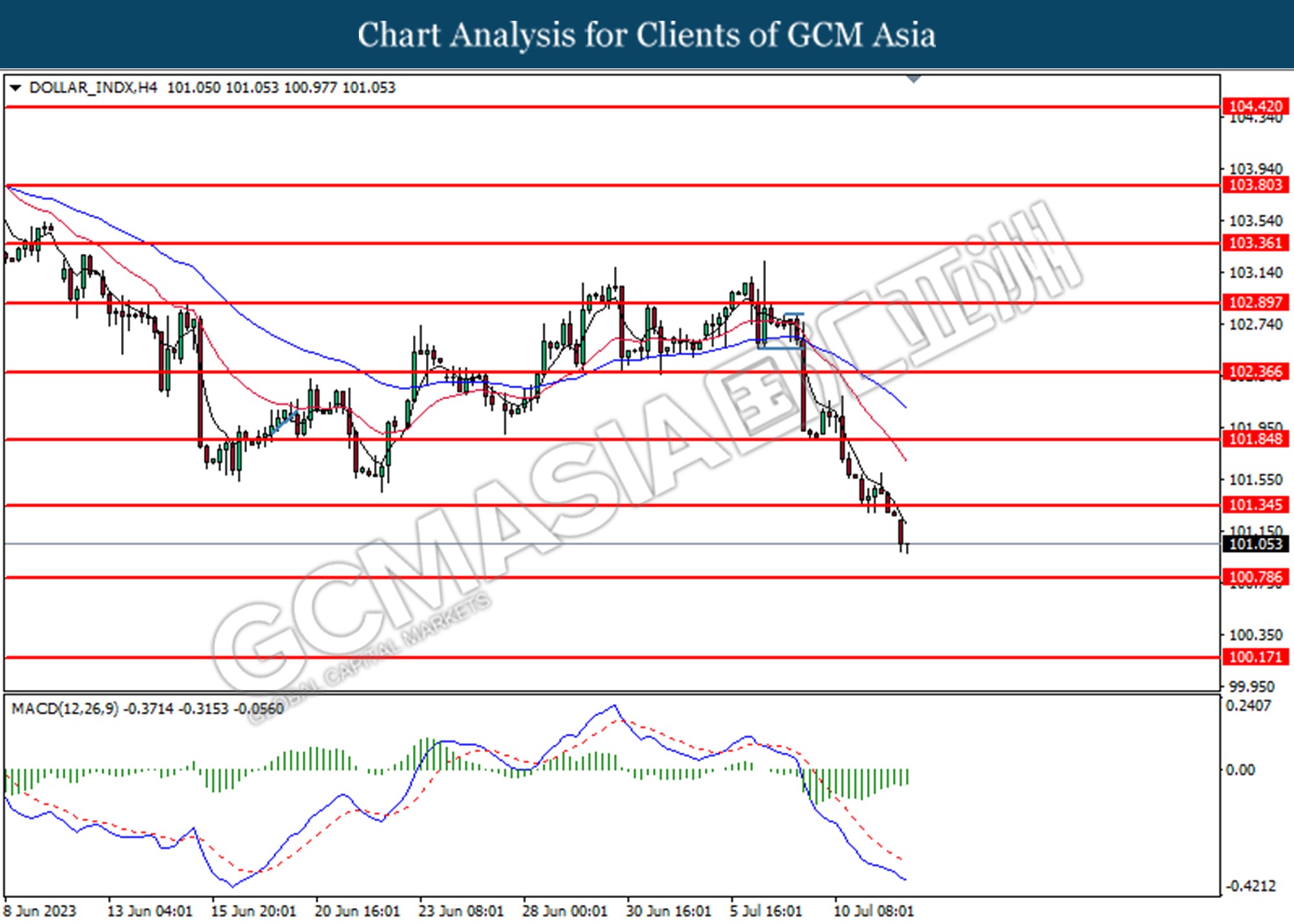The image size is (1294, 924).
Task: Select the 100.786 support level label
Action: (1255, 577)
